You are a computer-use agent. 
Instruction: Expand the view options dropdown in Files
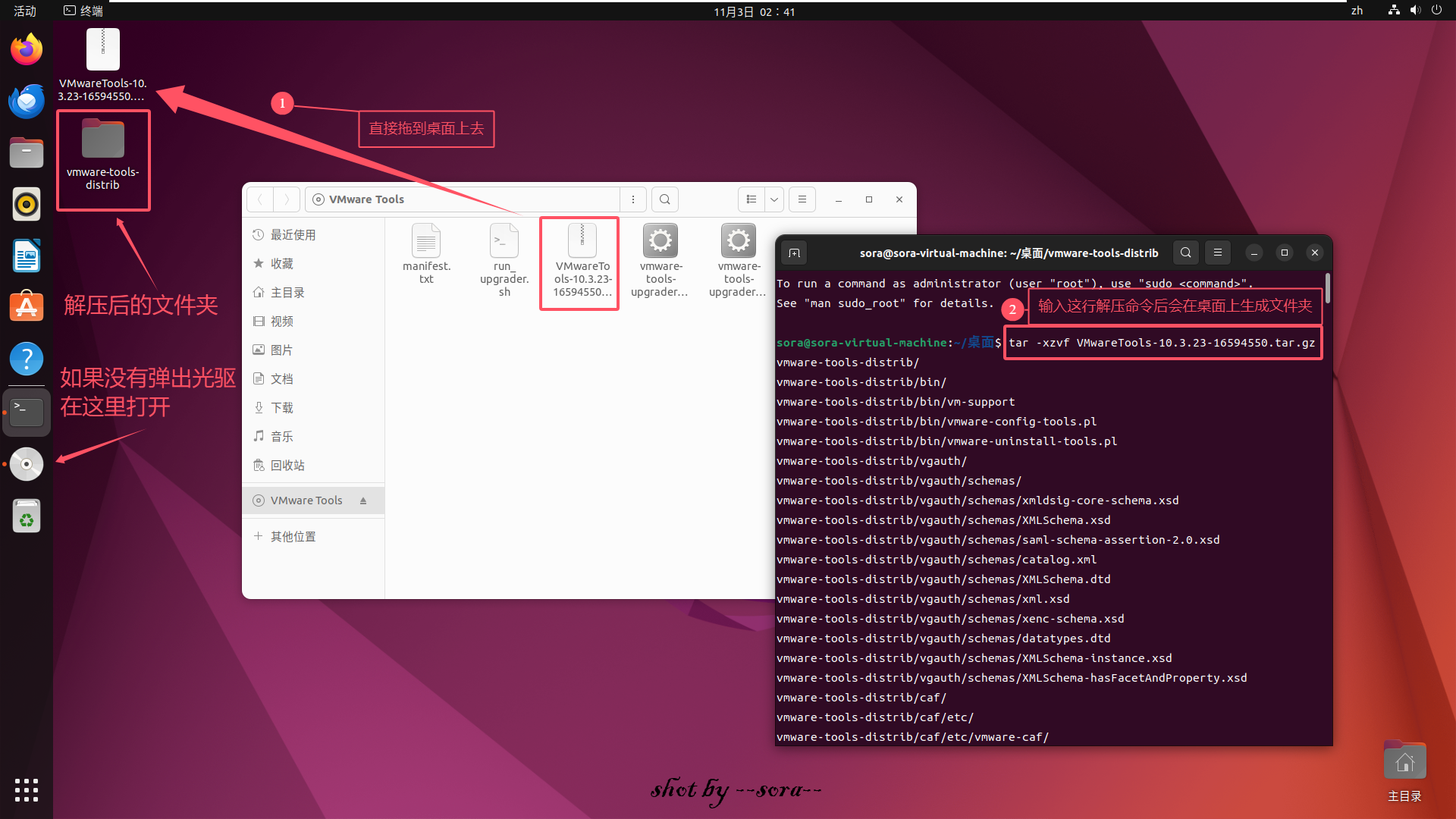(x=774, y=199)
